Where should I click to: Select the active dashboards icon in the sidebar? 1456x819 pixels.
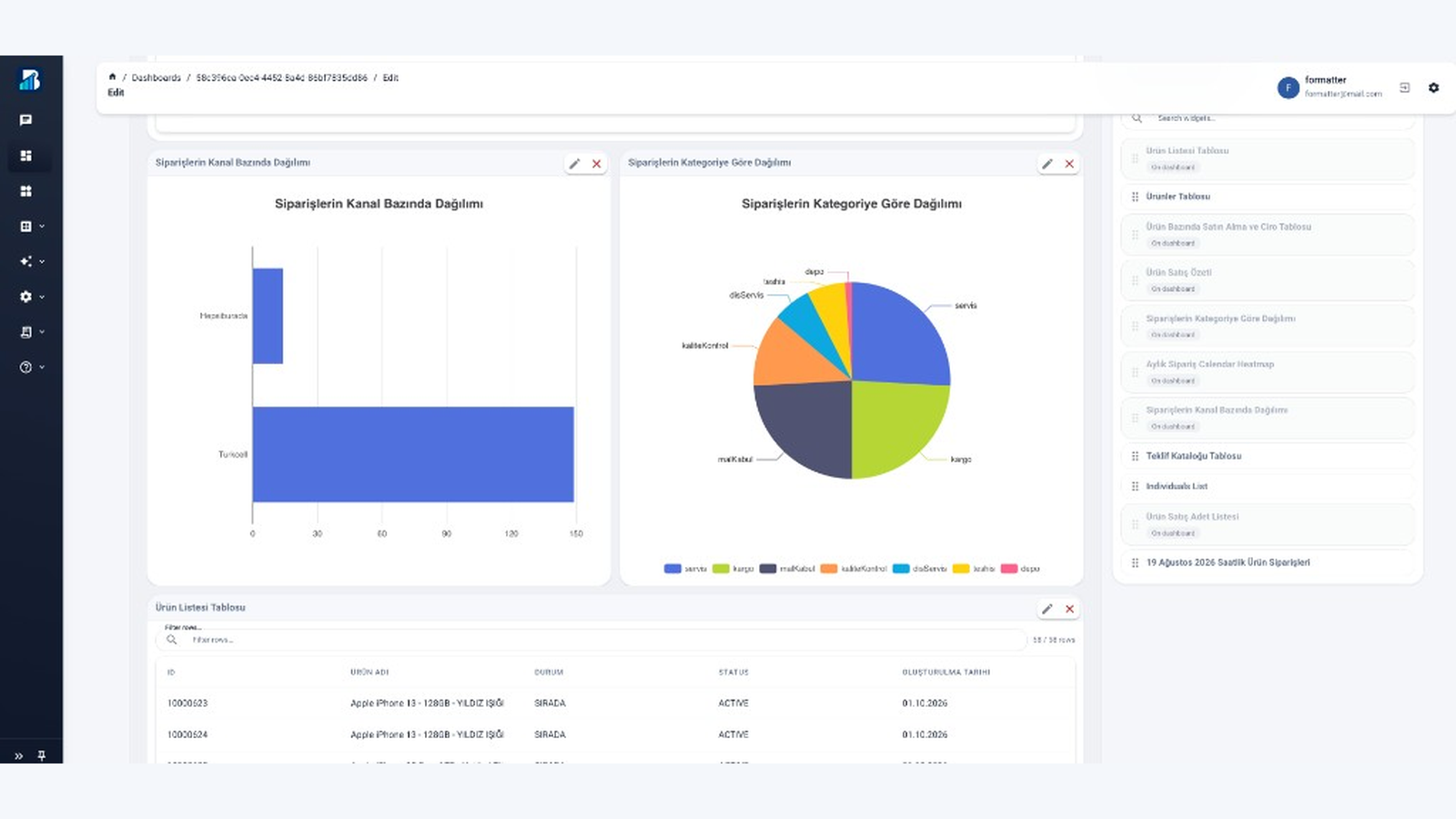click(x=25, y=156)
